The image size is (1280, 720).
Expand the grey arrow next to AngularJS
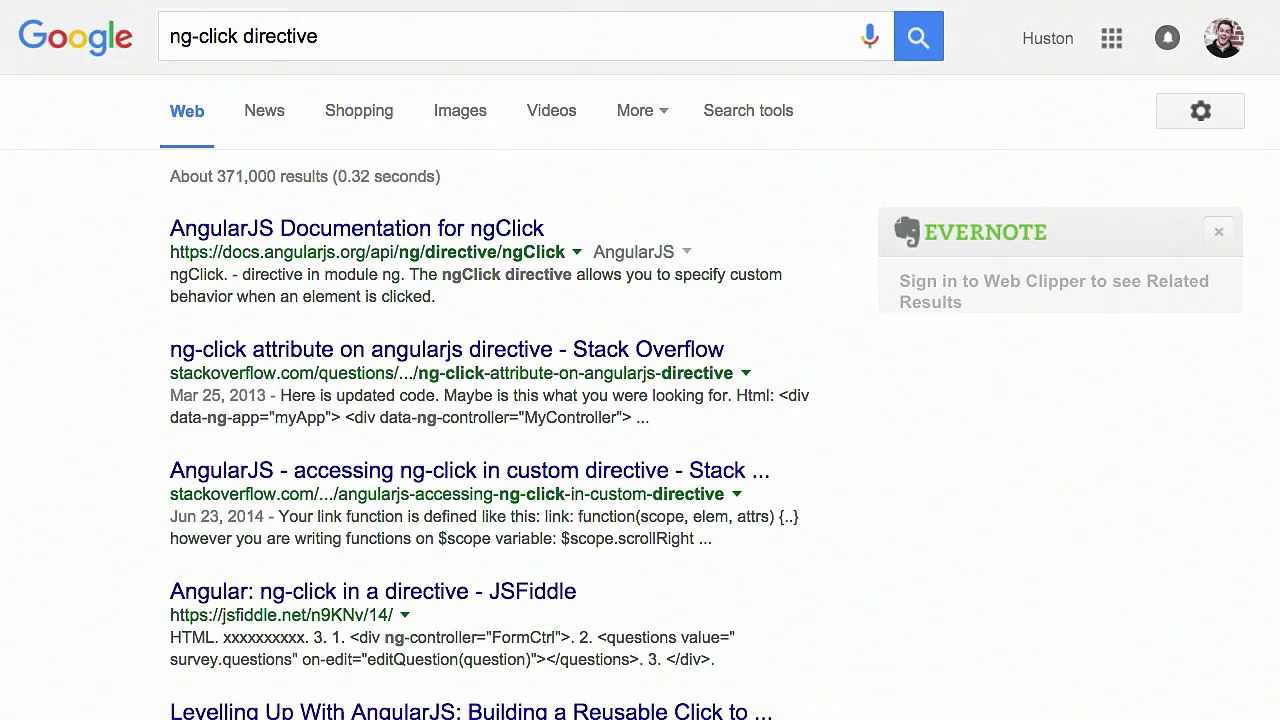686,252
